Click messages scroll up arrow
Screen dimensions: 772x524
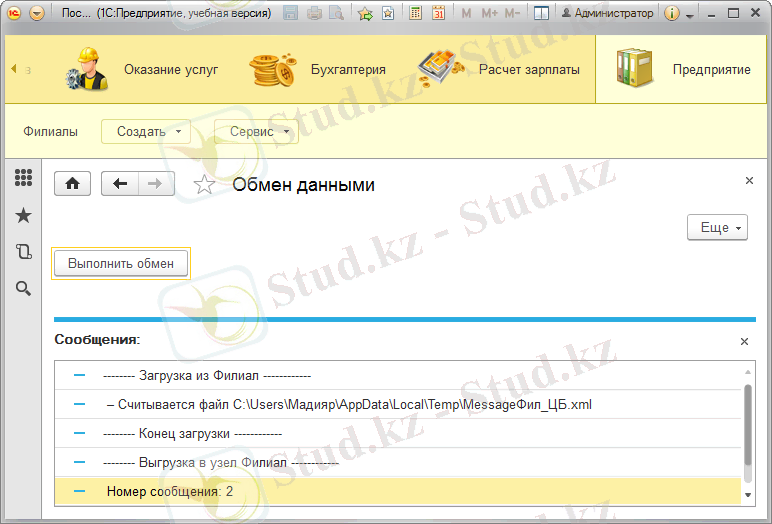748,372
